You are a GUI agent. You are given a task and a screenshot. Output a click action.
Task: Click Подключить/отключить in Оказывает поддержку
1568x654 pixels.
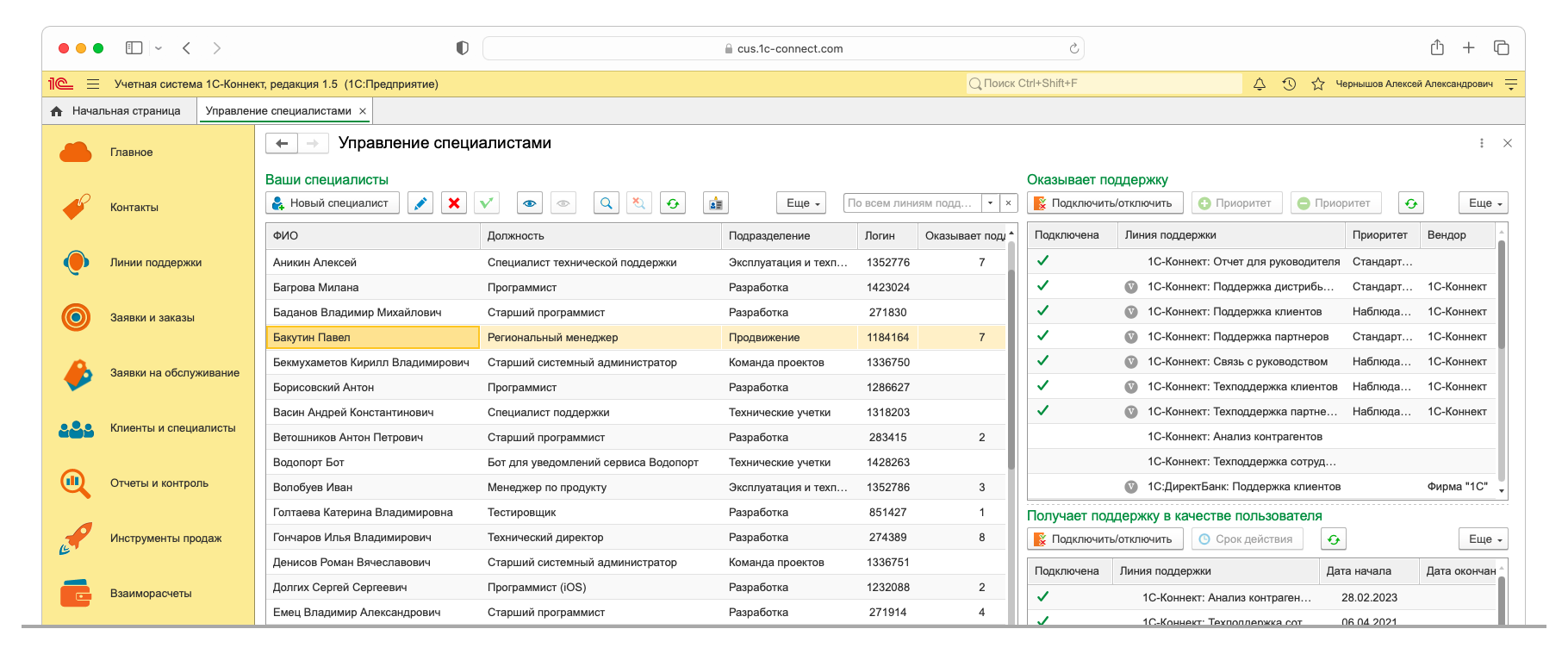(x=1104, y=203)
